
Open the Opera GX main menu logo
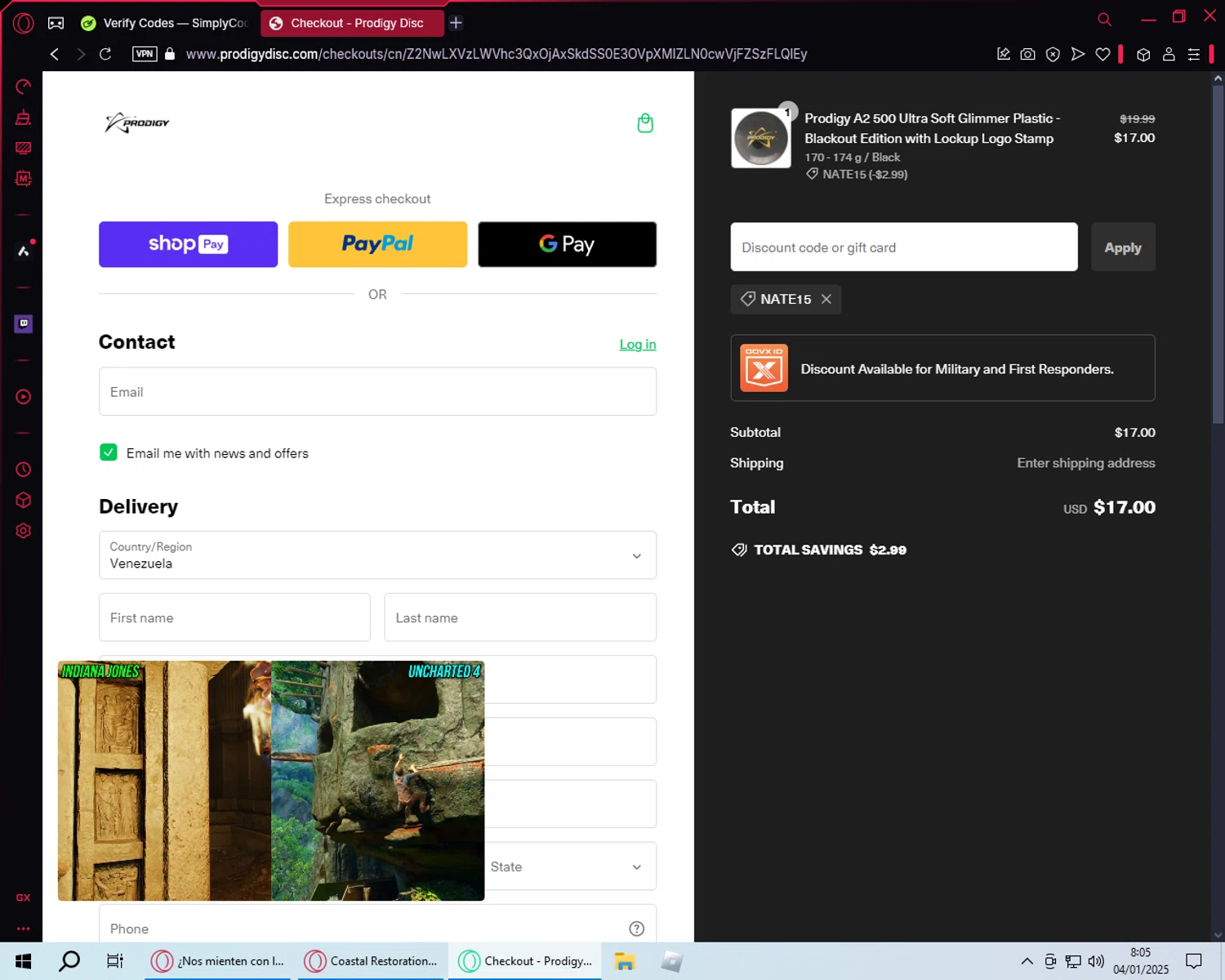[x=23, y=23]
